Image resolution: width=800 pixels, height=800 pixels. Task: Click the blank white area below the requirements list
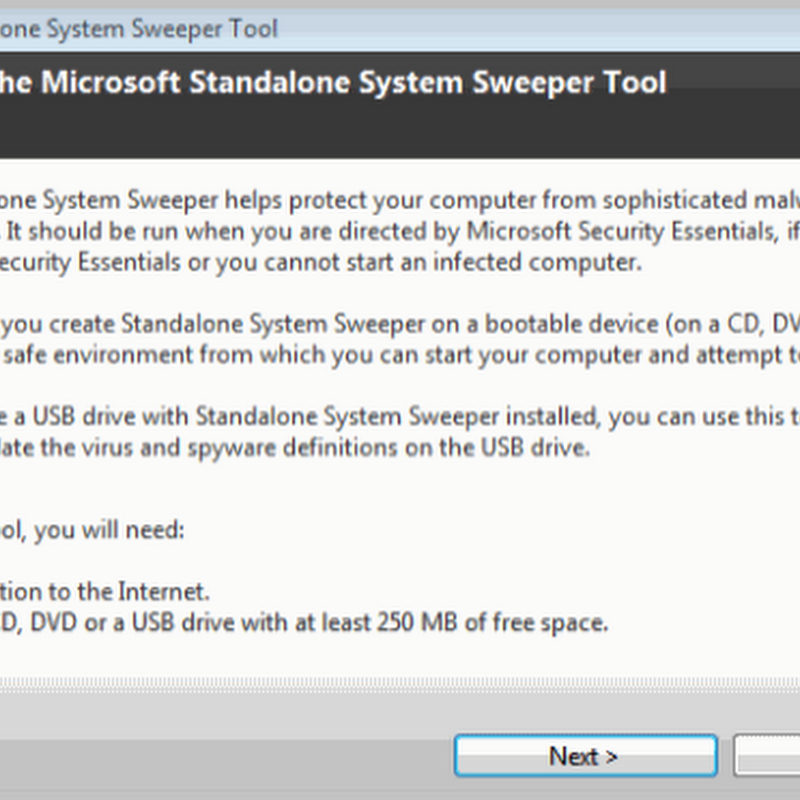pyautogui.click(x=400, y=662)
